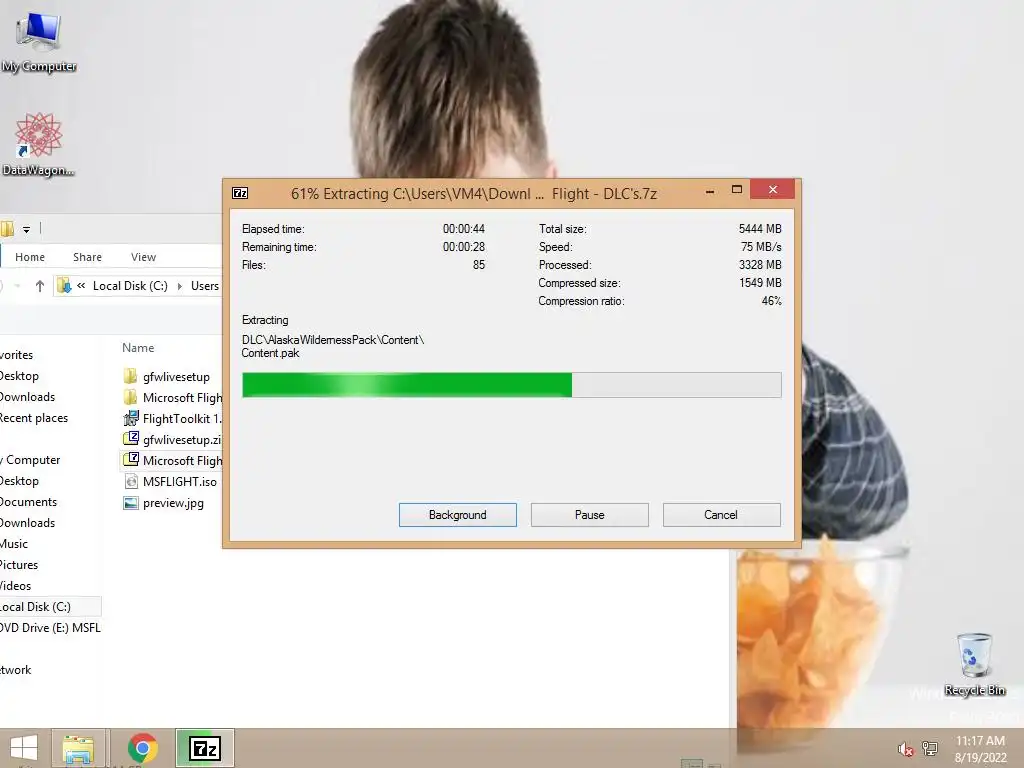Minimize the 7-Zip extraction dialog
The height and width of the screenshot is (768, 1024).
pyautogui.click(x=710, y=191)
